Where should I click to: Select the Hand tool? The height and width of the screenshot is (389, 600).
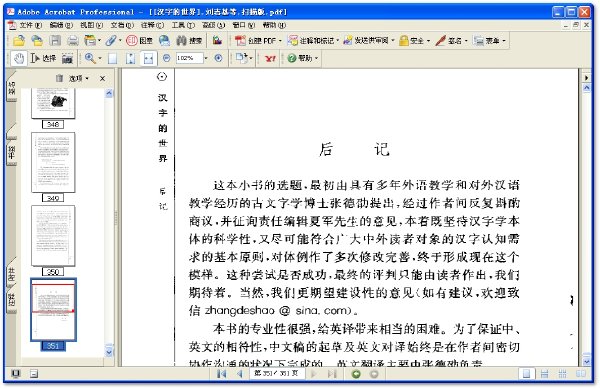click(18, 58)
